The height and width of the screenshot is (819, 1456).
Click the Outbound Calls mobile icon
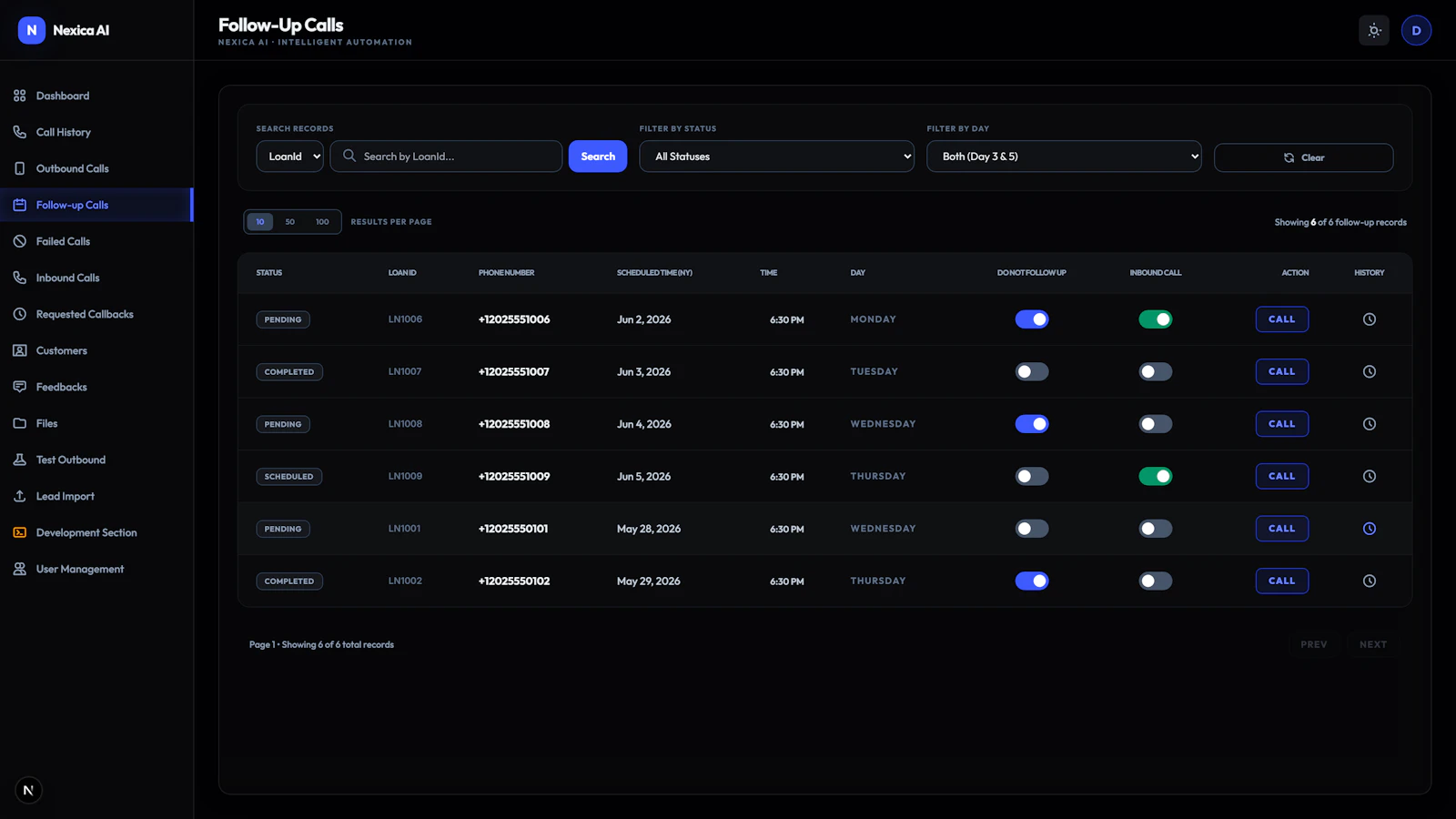click(19, 168)
